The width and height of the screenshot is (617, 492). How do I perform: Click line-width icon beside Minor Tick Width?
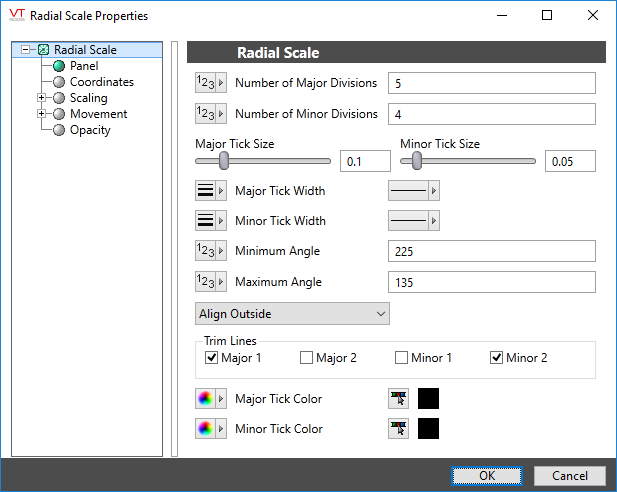coord(205,221)
